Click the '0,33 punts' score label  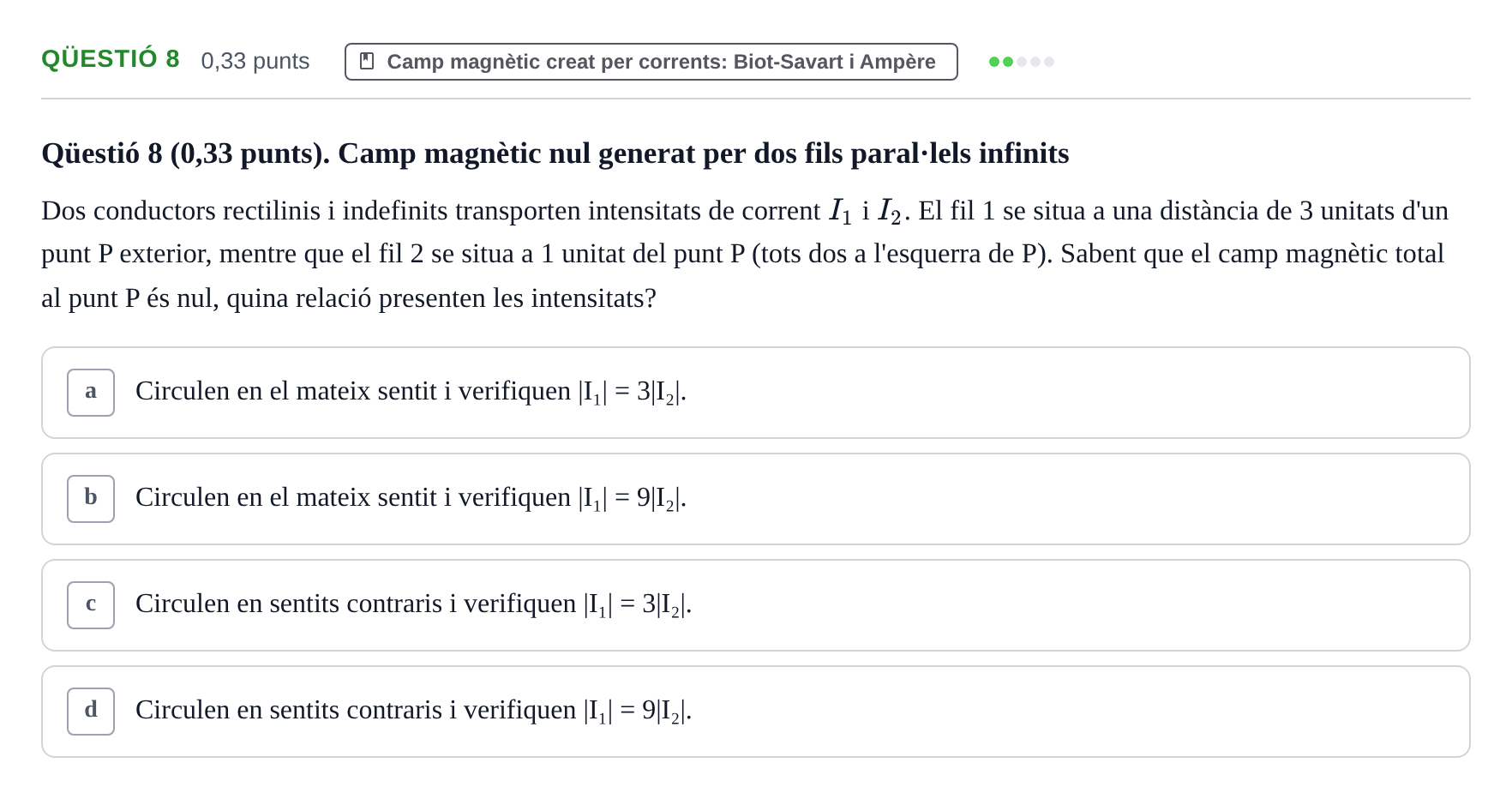tap(255, 61)
